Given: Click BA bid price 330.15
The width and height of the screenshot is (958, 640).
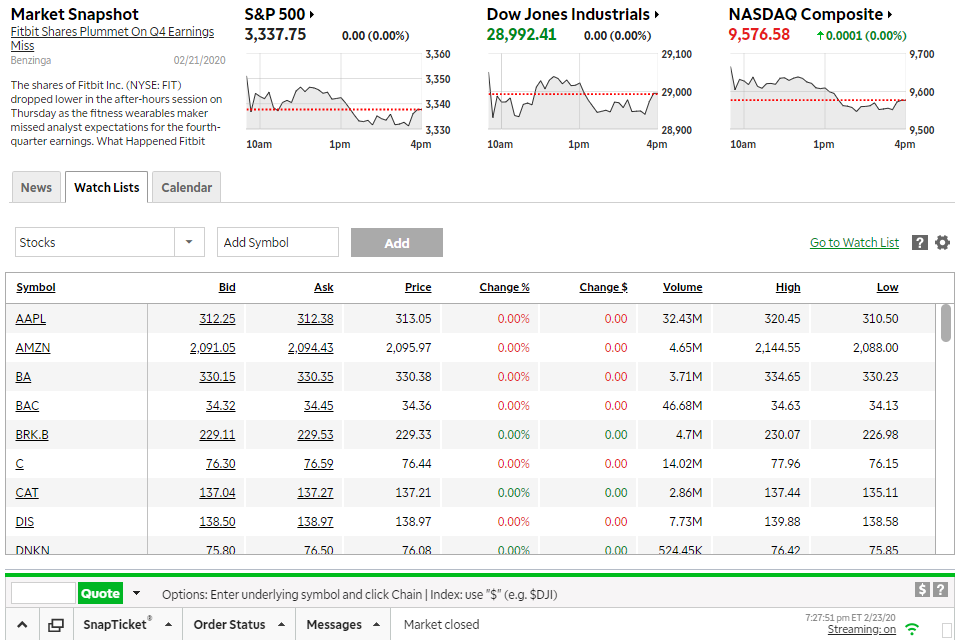Looking at the screenshot, I should coord(217,377).
